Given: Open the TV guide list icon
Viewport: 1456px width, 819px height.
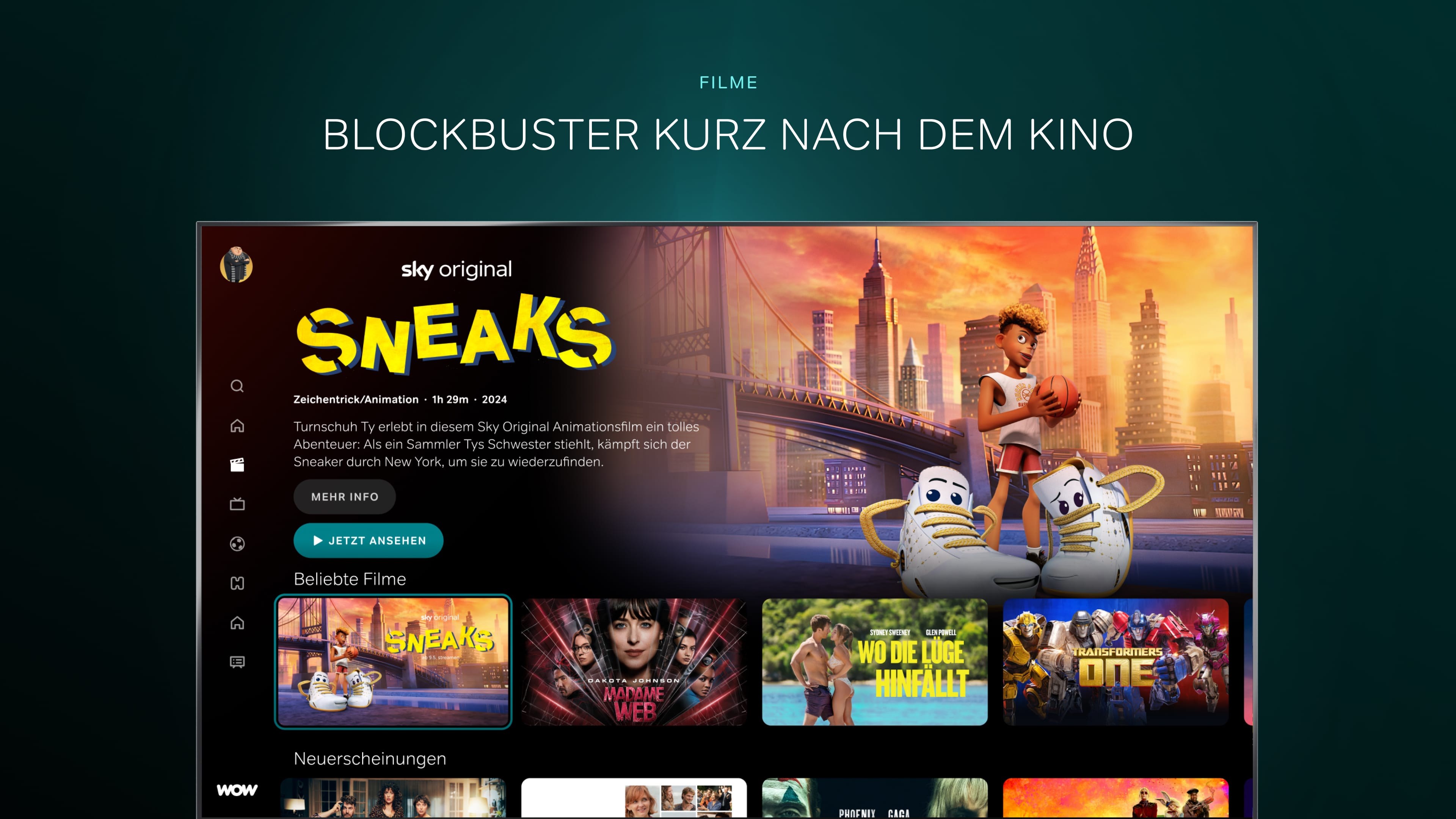Looking at the screenshot, I should 237,662.
